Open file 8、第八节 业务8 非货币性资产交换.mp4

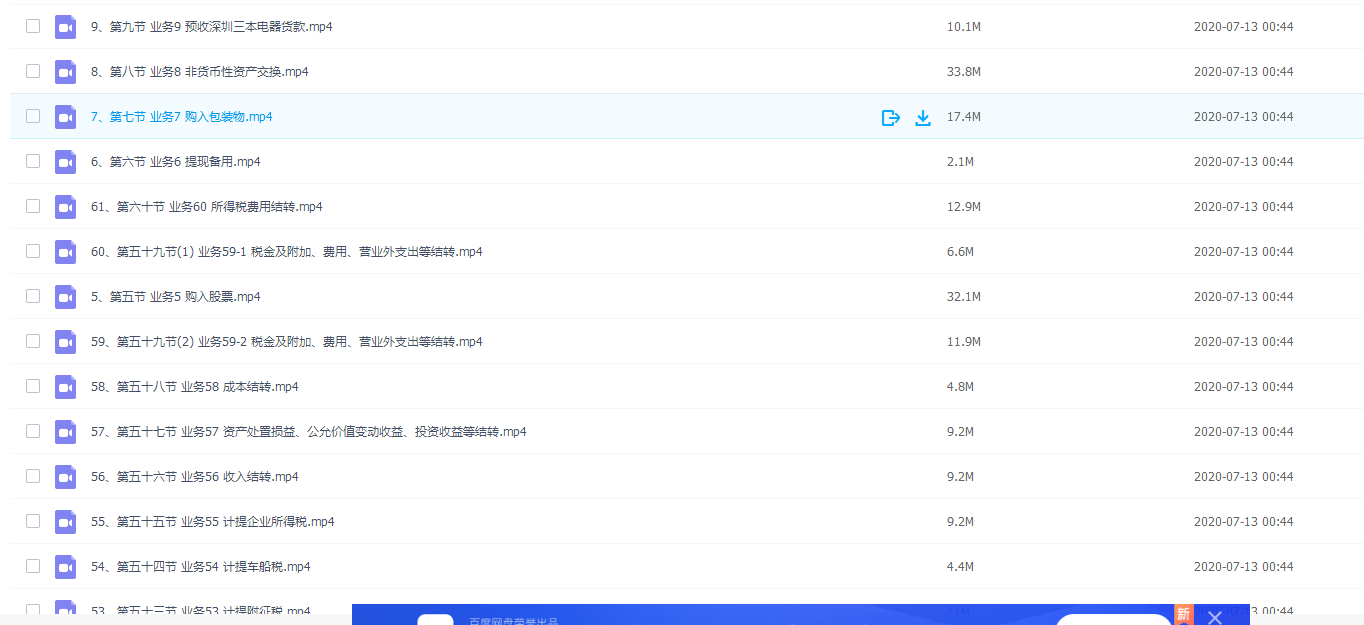tap(199, 72)
